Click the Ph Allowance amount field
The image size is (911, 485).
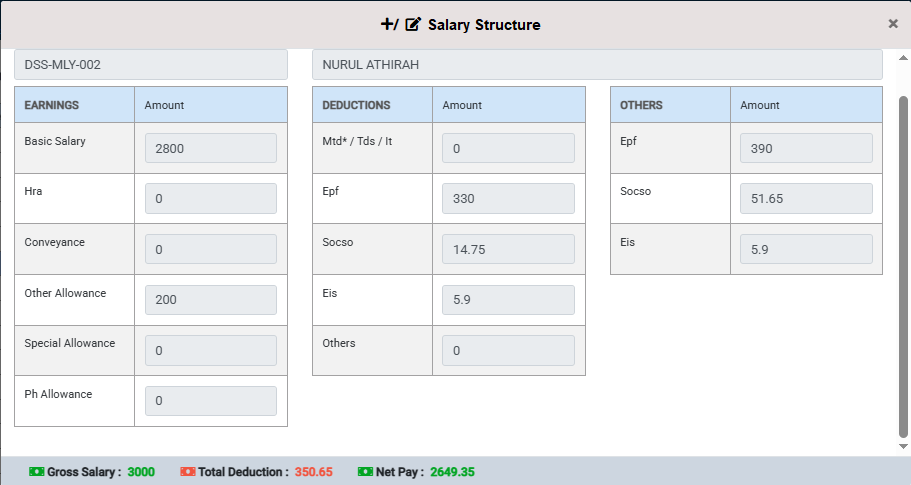210,401
